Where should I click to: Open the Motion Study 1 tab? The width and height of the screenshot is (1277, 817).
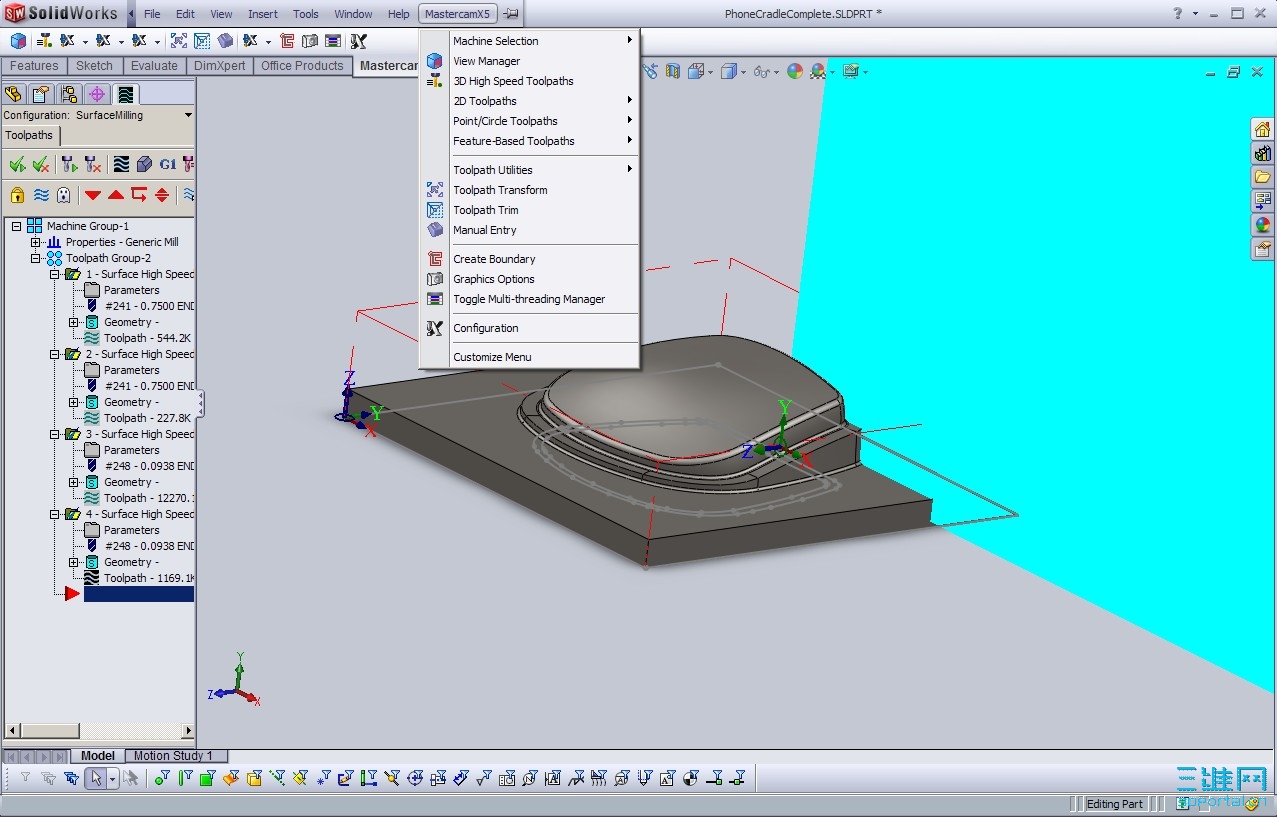(x=173, y=756)
